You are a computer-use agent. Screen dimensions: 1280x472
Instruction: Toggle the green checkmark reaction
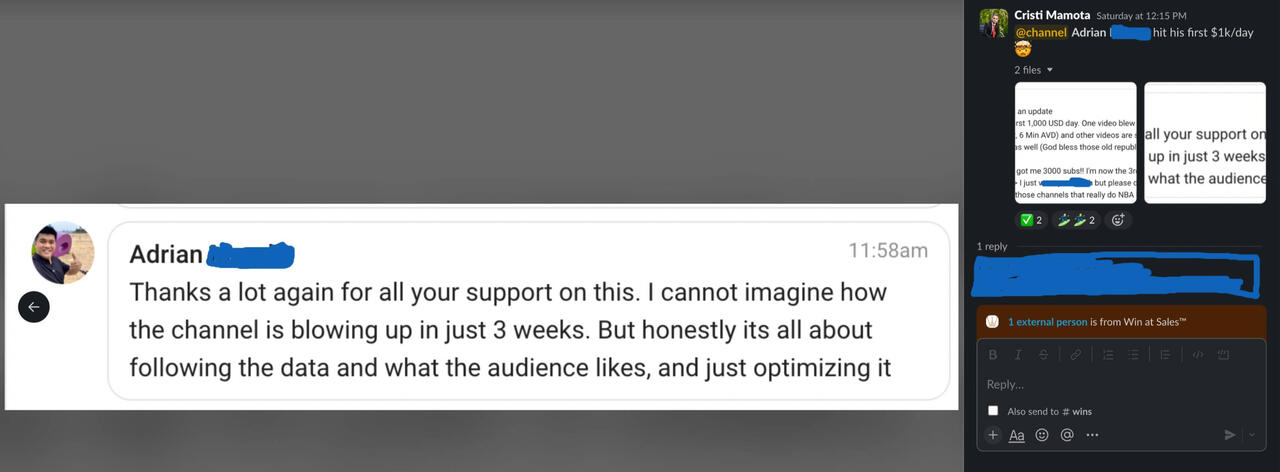(1032, 220)
